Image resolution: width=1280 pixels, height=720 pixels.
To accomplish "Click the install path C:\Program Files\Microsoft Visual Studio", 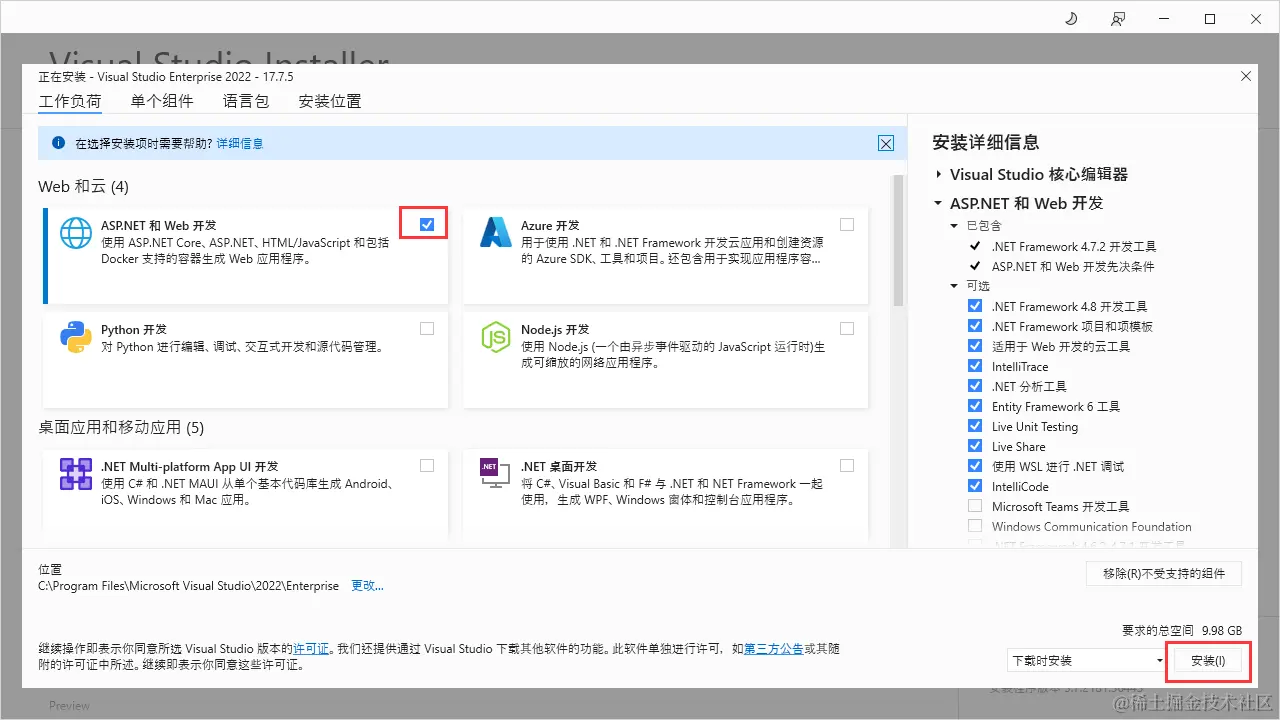I will (188, 586).
